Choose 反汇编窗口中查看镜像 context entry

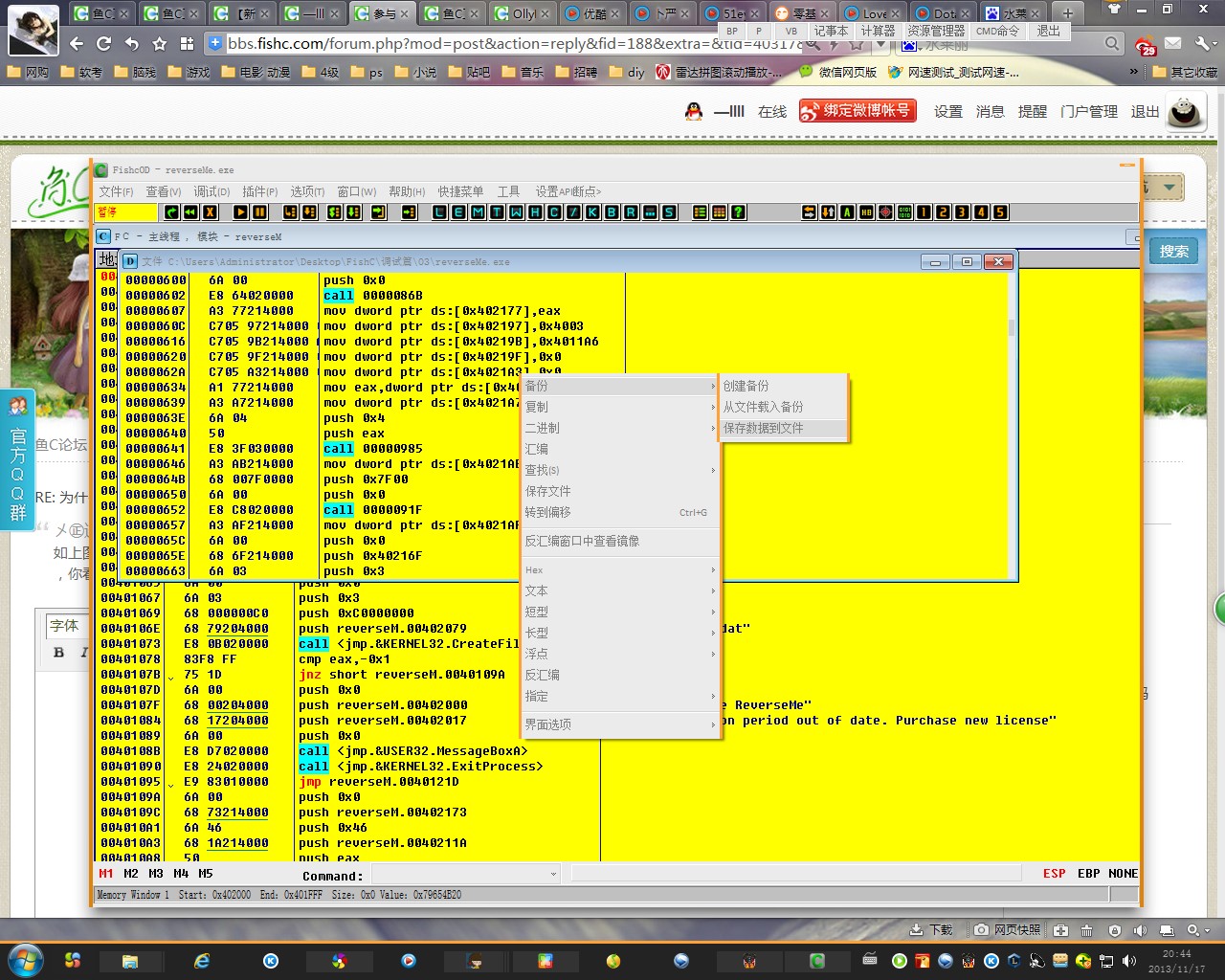click(619, 541)
